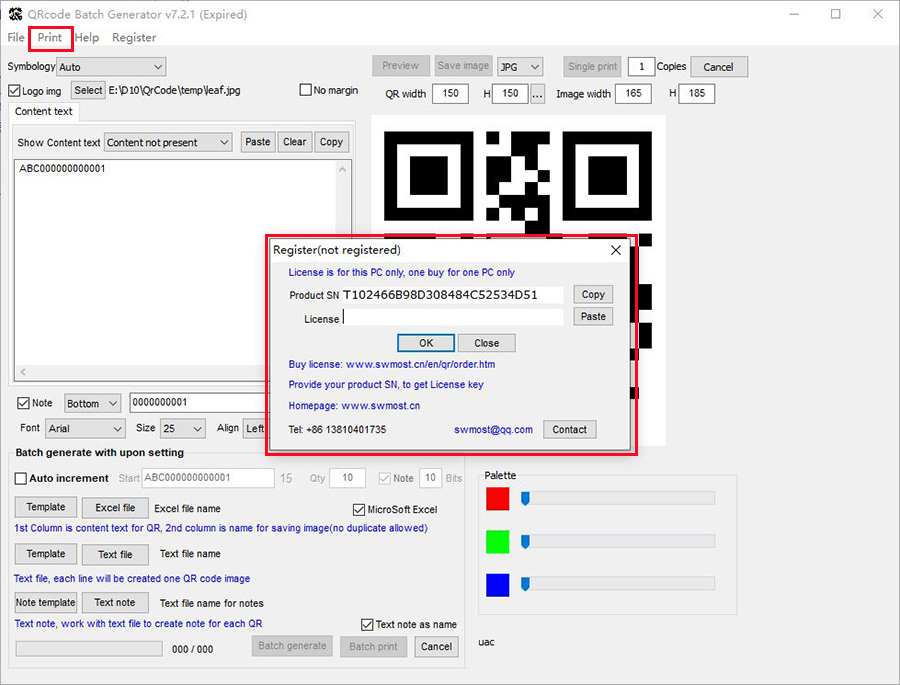Screen dimensions: 900x685
Task: Toggle the Logo img checkbox
Action: tap(14, 91)
